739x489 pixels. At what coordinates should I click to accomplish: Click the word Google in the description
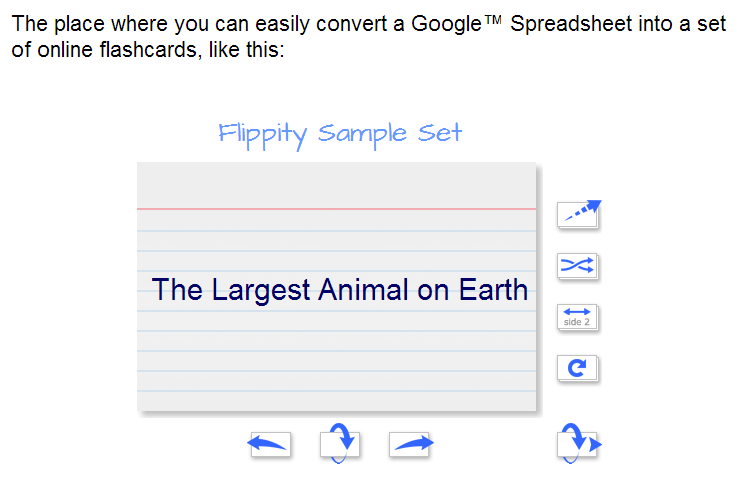pos(446,24)
